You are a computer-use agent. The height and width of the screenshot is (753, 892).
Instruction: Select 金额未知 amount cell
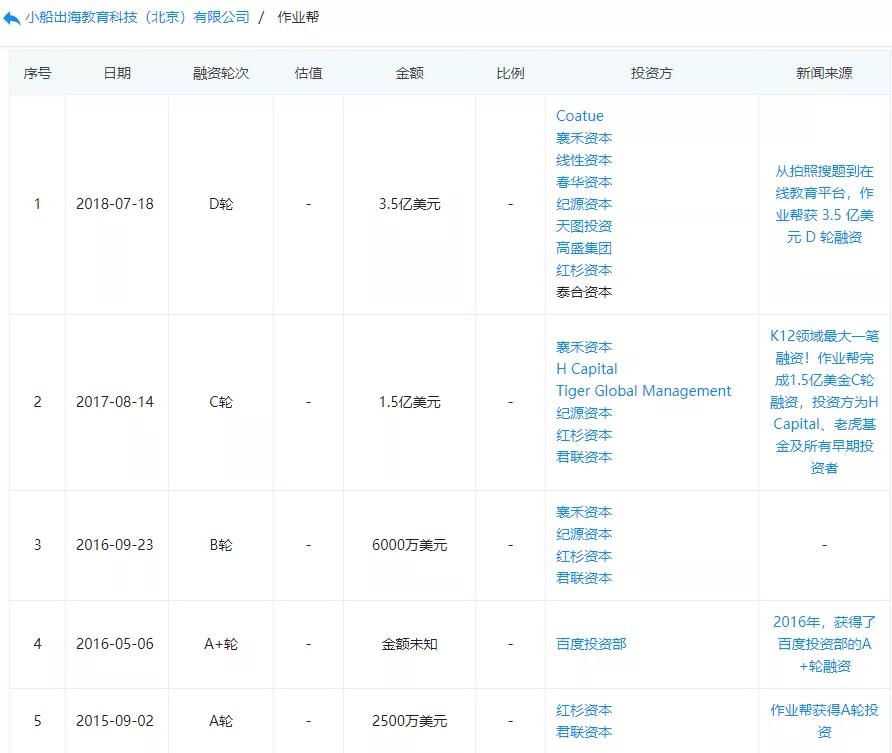point(410,644)
